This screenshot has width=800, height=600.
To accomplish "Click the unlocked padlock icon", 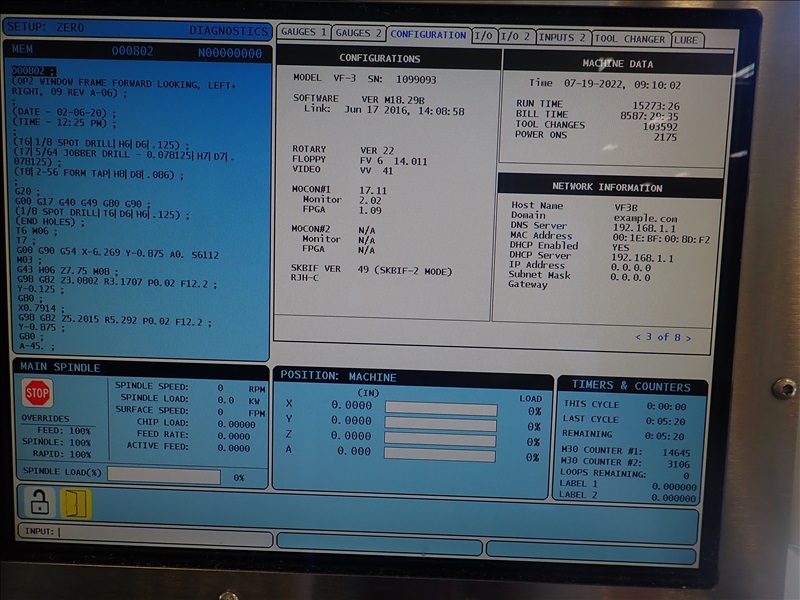I will point(40,502).
